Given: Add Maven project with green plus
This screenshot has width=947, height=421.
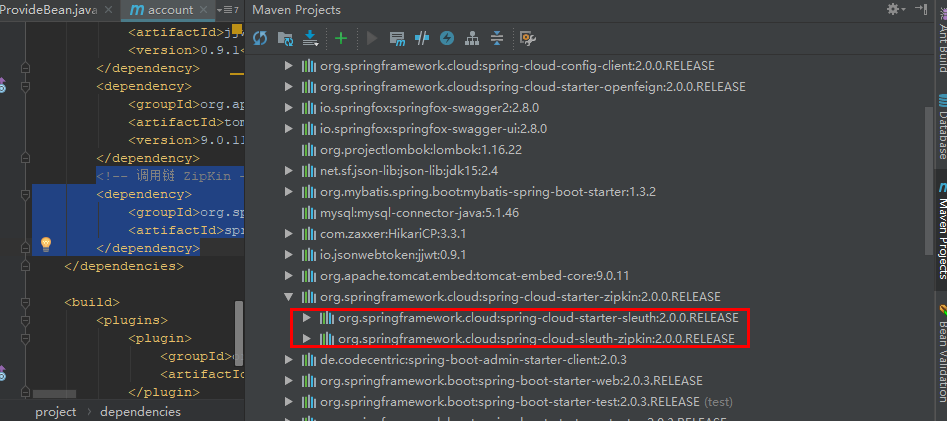Looking at the screenshot, I should coord(341,39).
